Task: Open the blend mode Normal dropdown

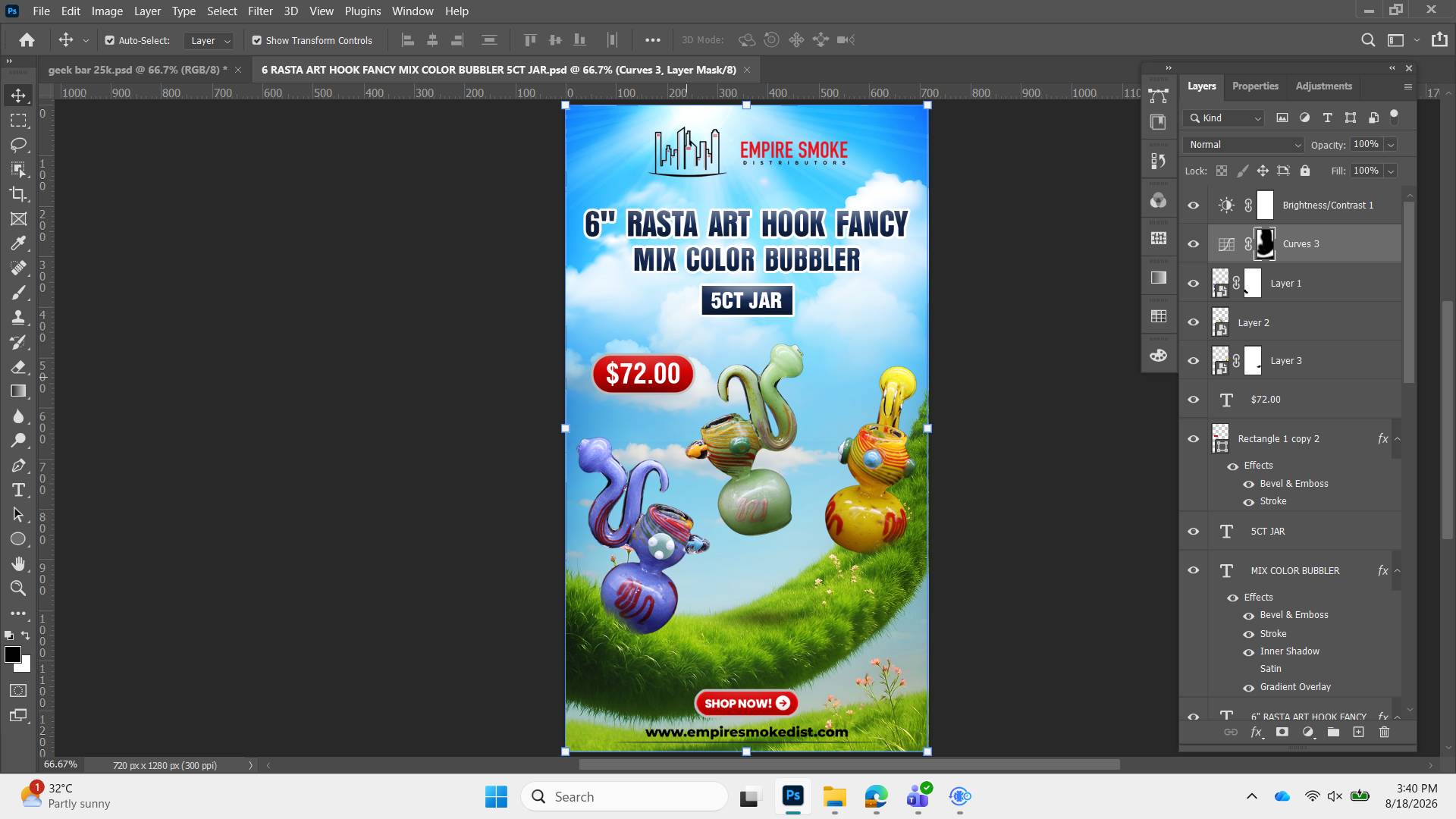Action: pyautogui.click(x=1244, y=144)
